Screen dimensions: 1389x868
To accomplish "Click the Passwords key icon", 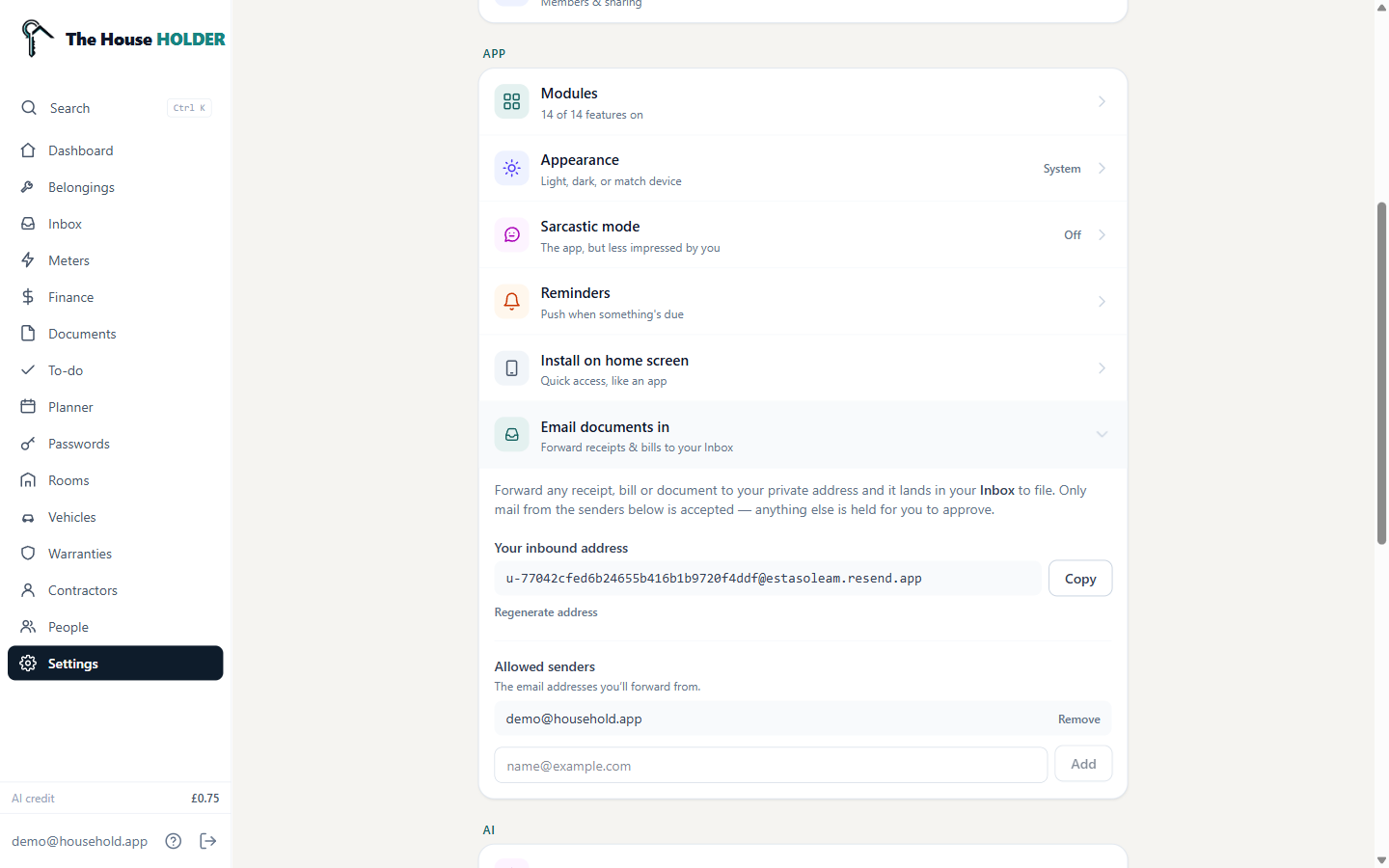I will pyautogui.click(x=28, y=444).
